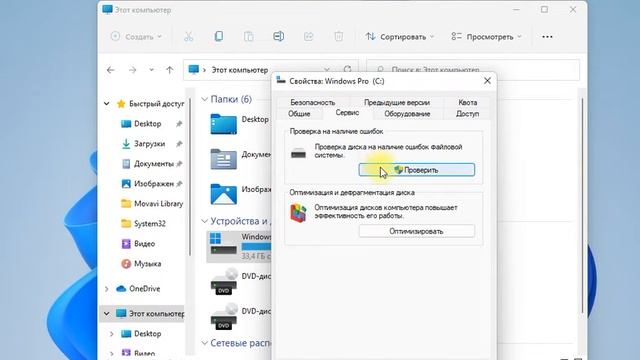The width and height of the screenshot is (640, 360).
Task: Open the Сортировать dropdown
Action: click(400, 37)
